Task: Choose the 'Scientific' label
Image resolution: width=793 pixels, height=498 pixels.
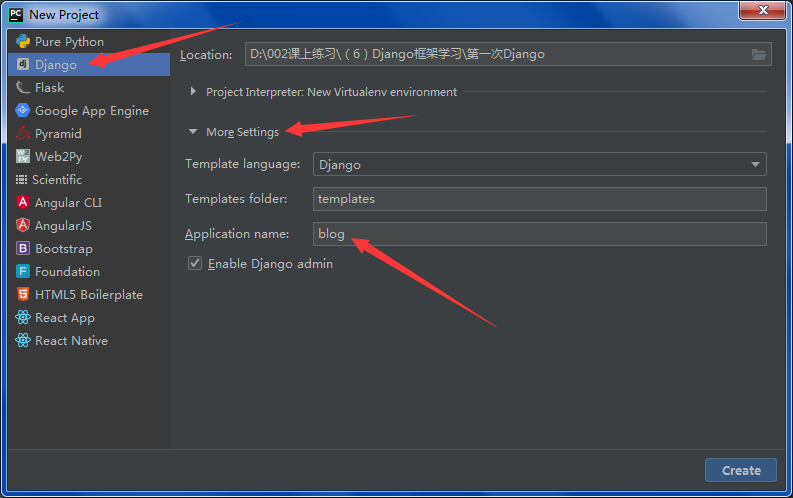Action: tap(57, 179)
